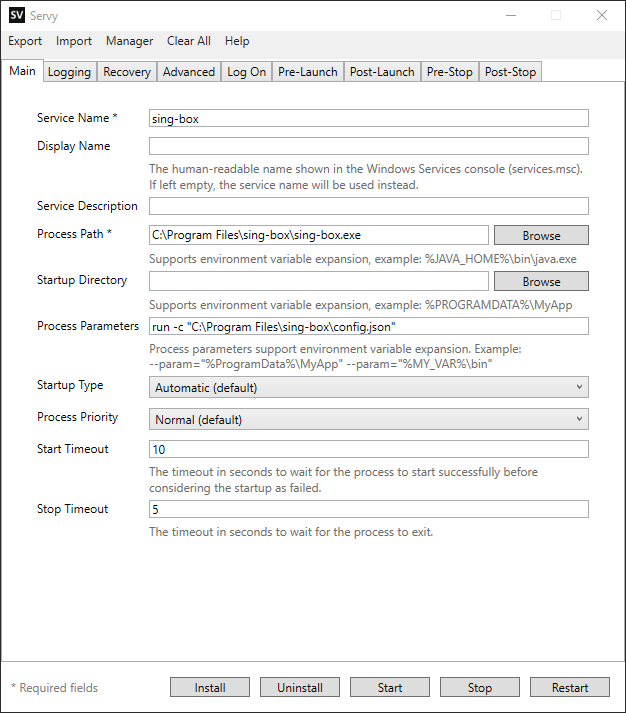Open the Help menu

click(237, 41)
